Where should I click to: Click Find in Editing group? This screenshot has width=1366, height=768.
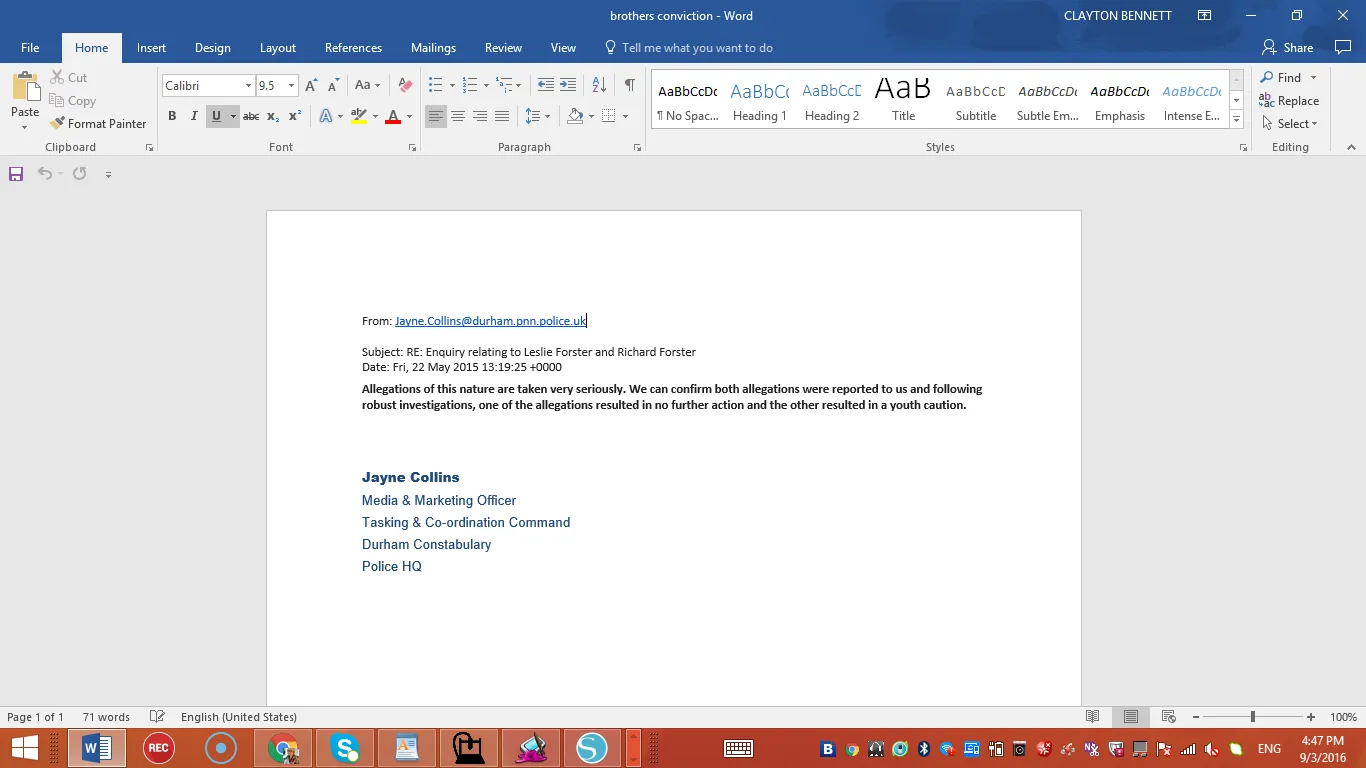(1281, 77)
